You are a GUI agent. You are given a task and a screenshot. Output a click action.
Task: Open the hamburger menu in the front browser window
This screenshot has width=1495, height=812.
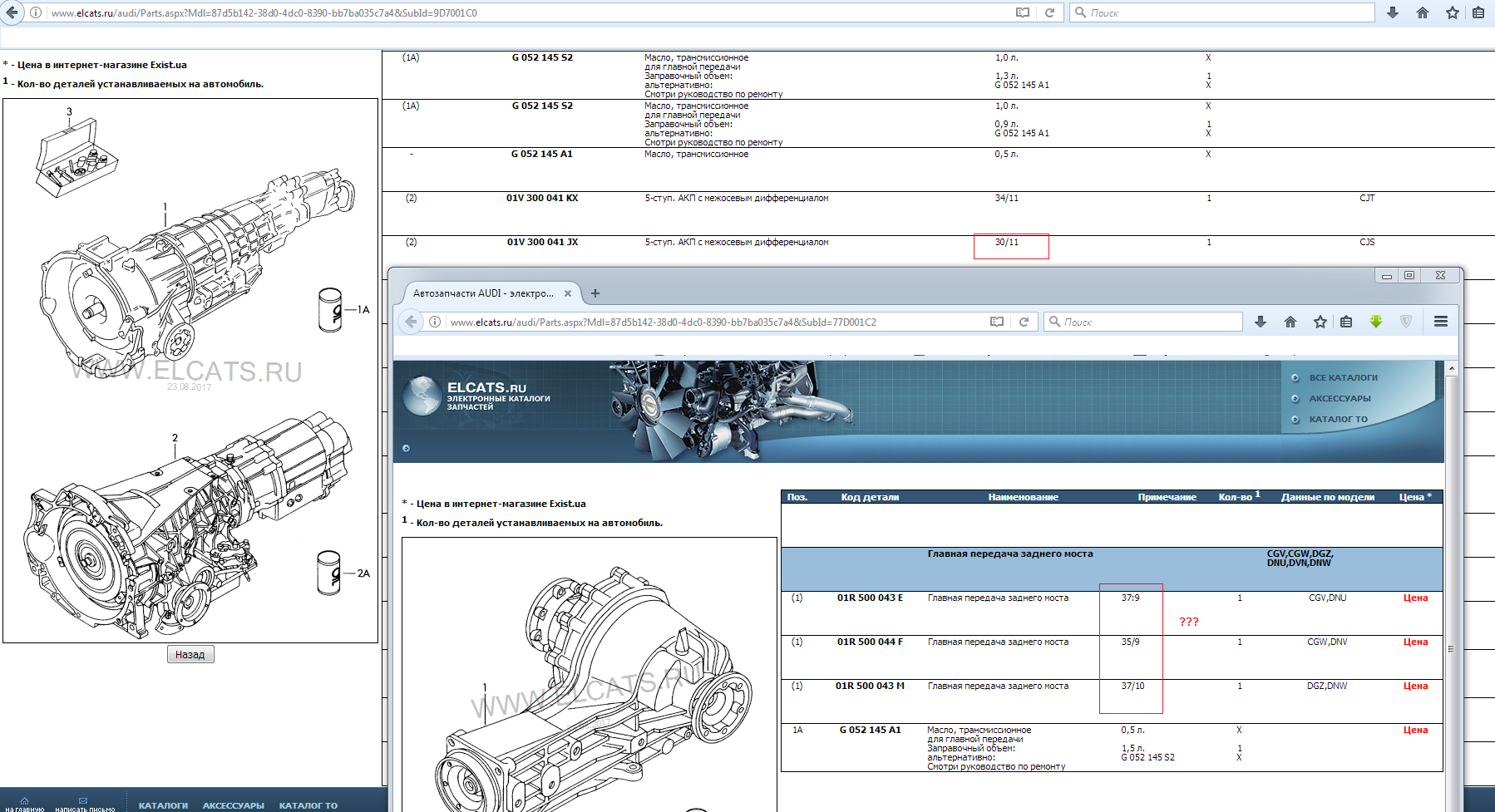[1441, 322]
